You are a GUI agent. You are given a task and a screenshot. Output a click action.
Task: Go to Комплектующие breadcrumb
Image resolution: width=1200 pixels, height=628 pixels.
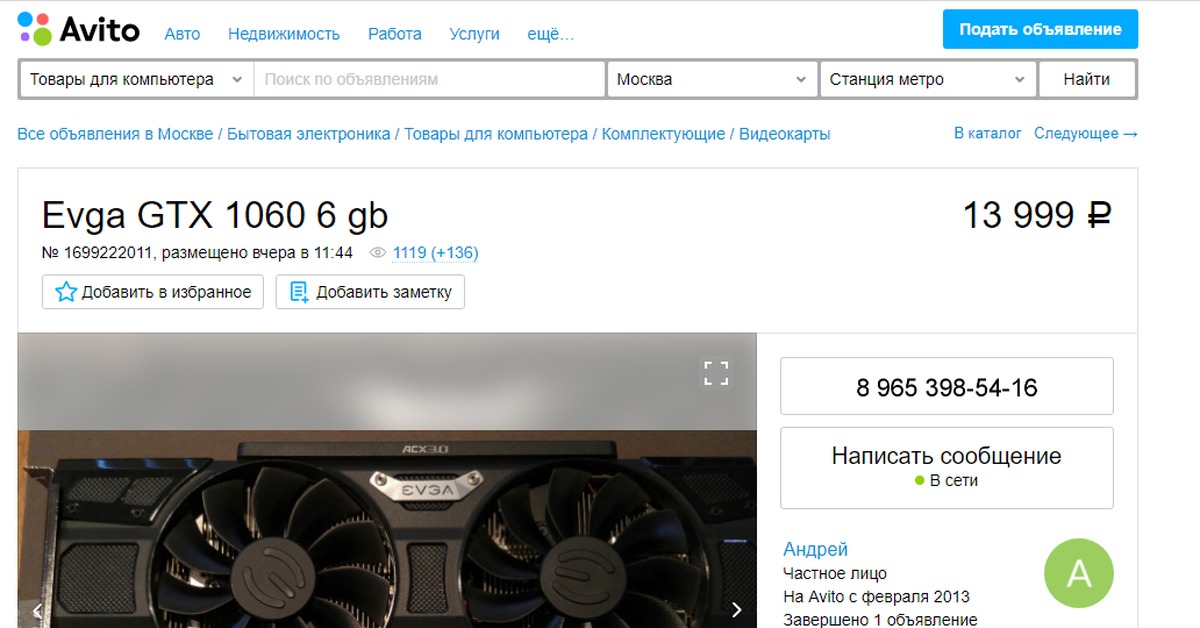tap(664, 134)
